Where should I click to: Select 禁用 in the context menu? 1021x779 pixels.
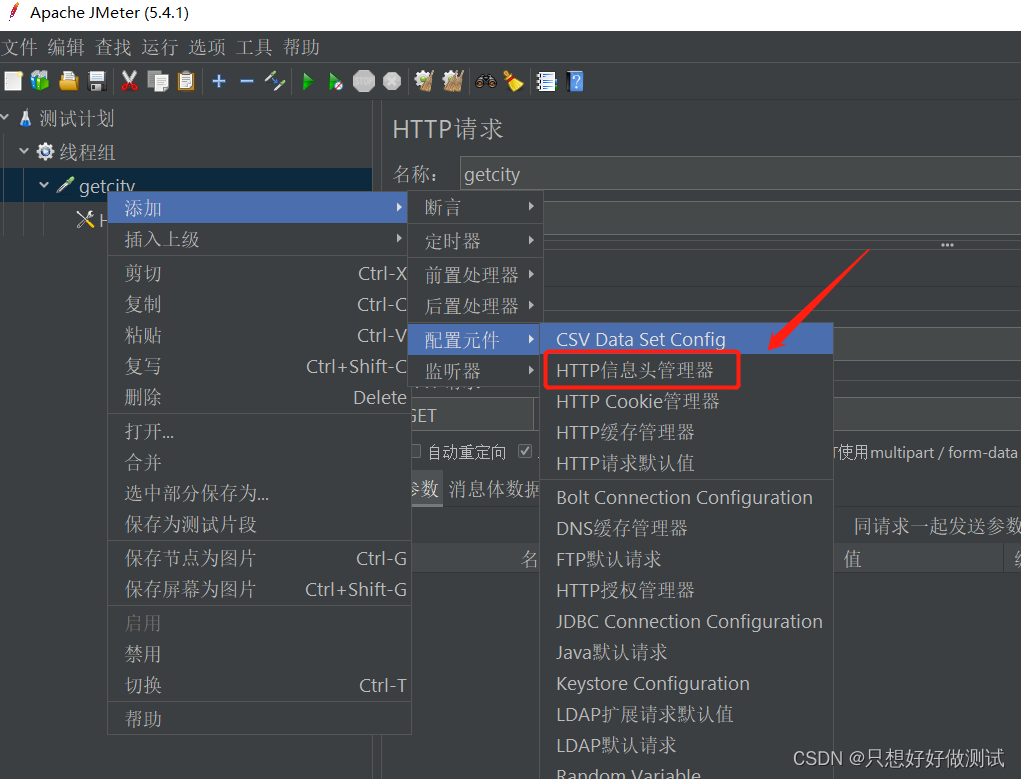(x=259, y=654)
